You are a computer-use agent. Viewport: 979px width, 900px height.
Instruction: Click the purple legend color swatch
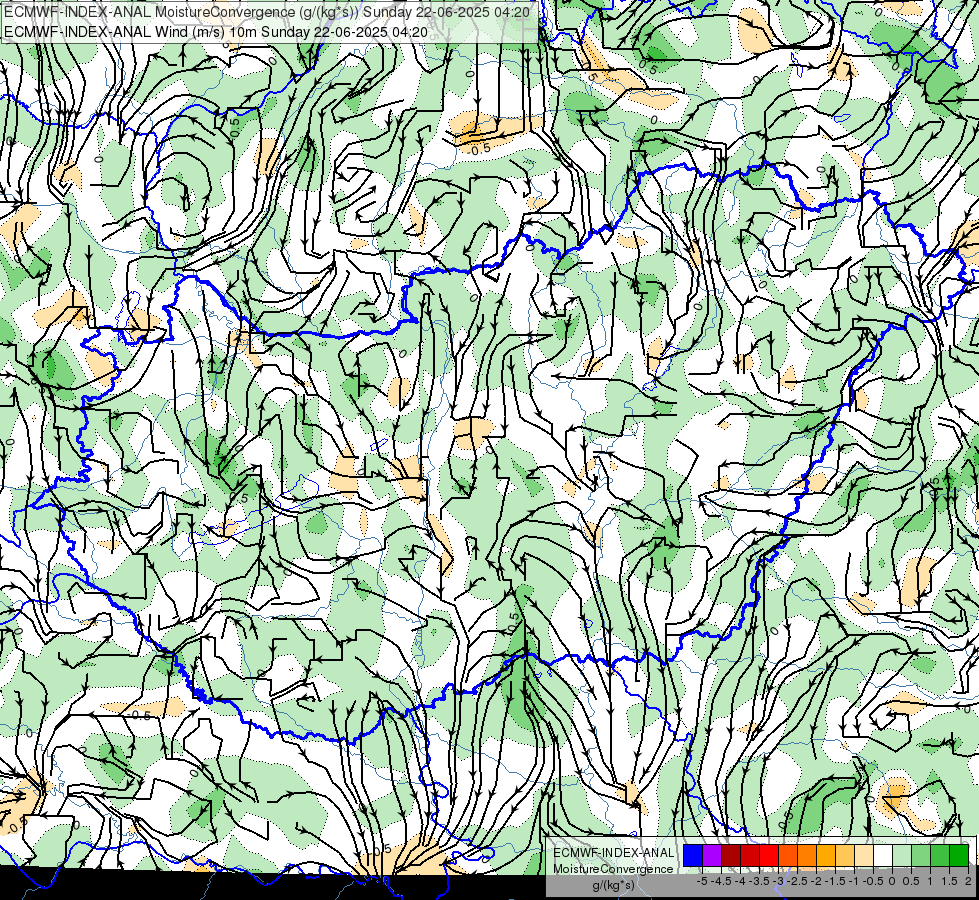coord(712,856)
